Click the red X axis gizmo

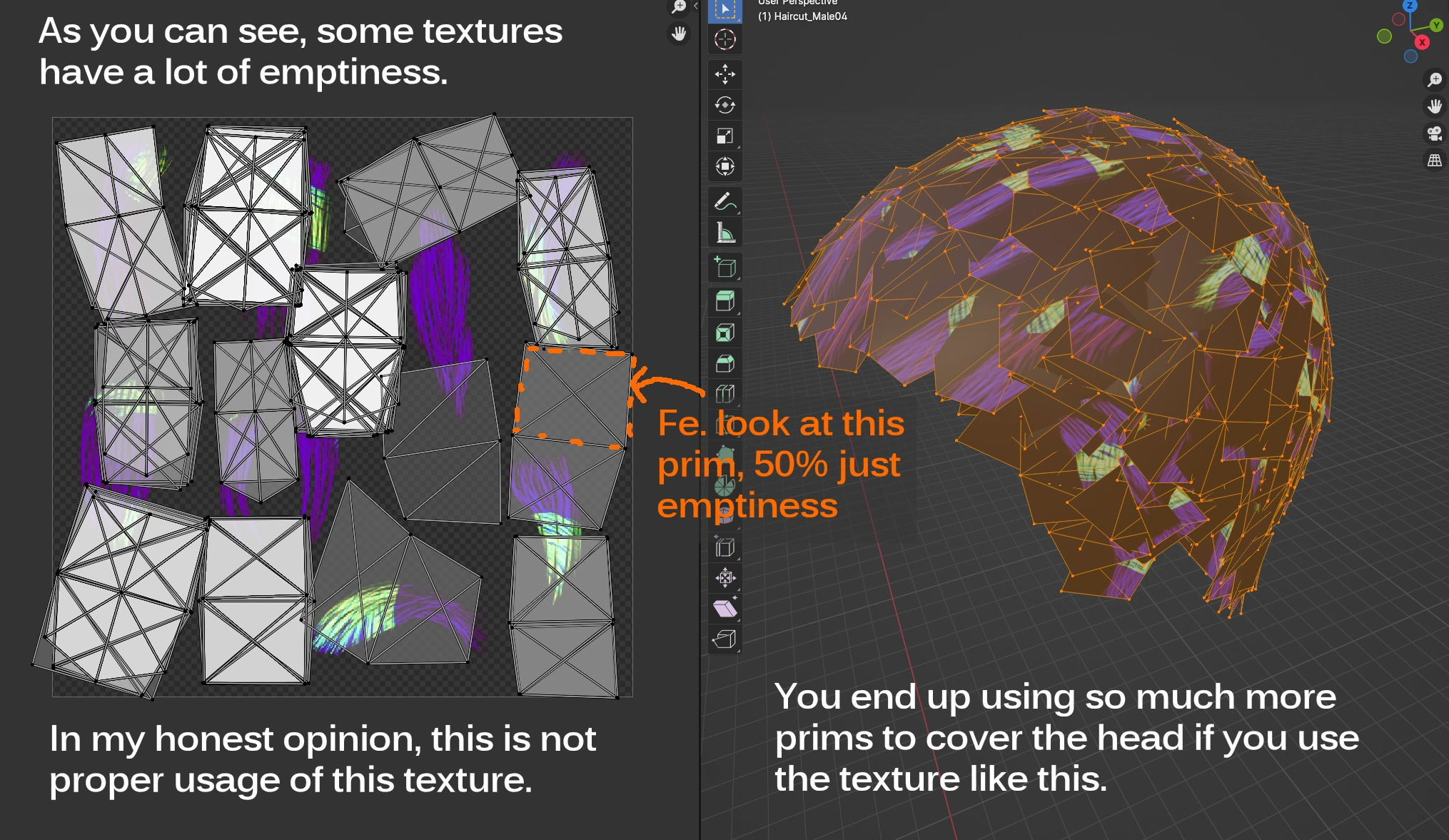(1422, 43)
